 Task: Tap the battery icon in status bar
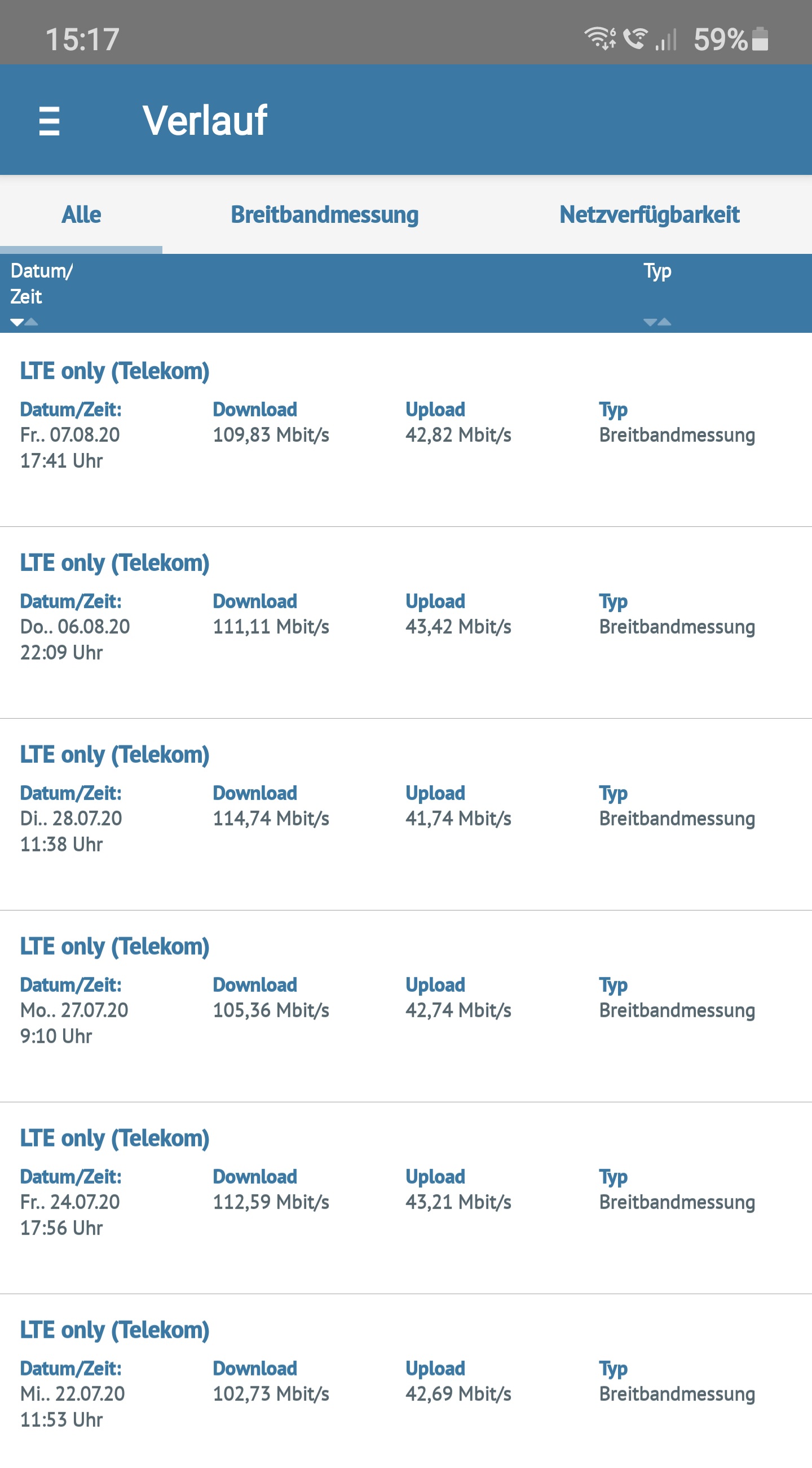(x=760, y=39)
